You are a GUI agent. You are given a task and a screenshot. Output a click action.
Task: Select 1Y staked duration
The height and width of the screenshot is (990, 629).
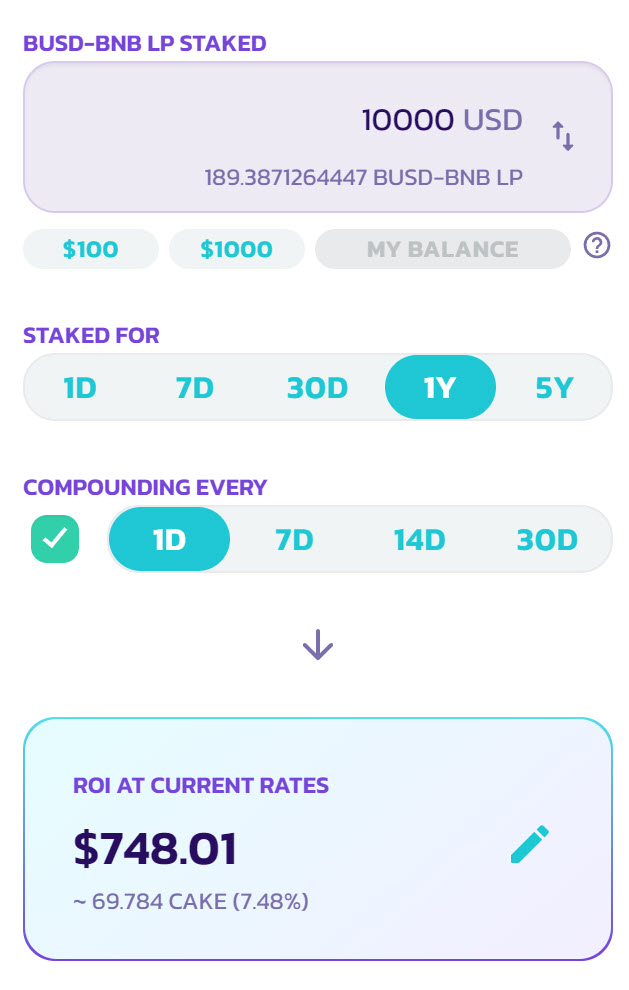440,387
